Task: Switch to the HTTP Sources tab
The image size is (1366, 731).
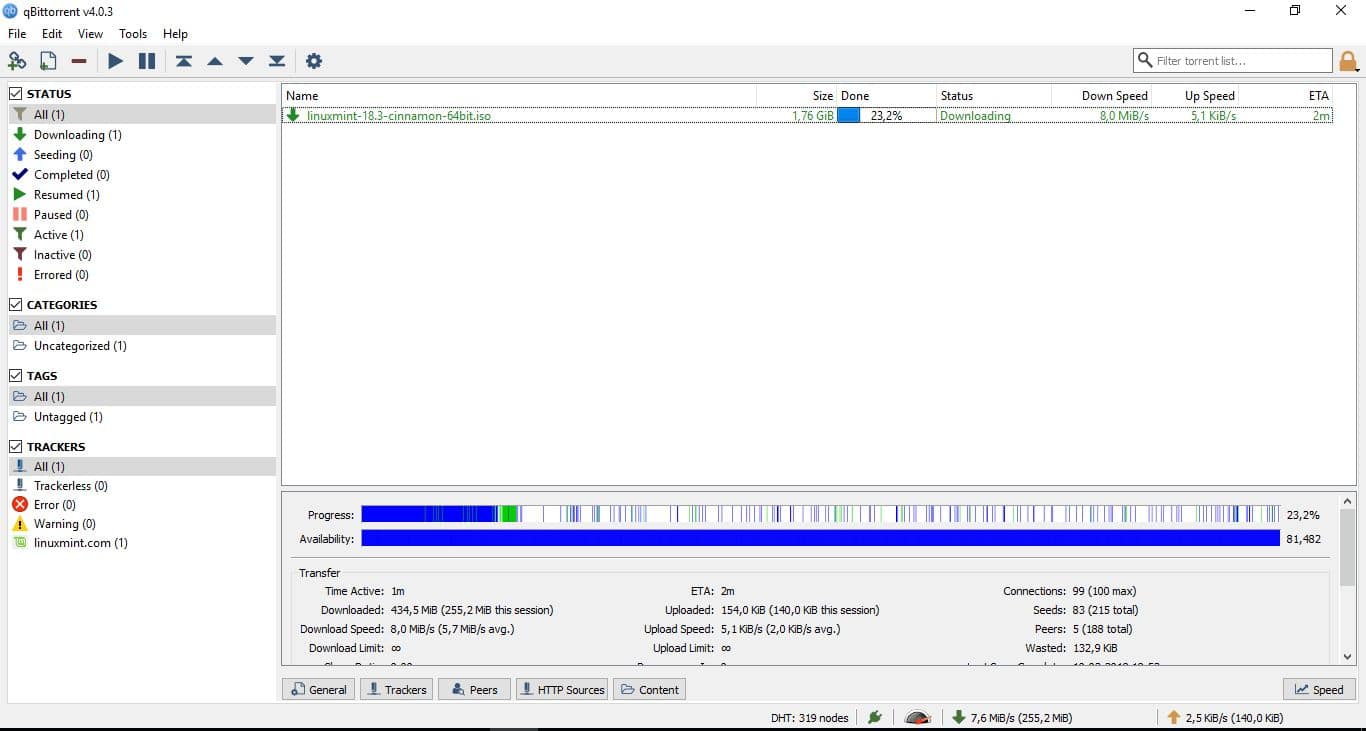Action: 562,689
